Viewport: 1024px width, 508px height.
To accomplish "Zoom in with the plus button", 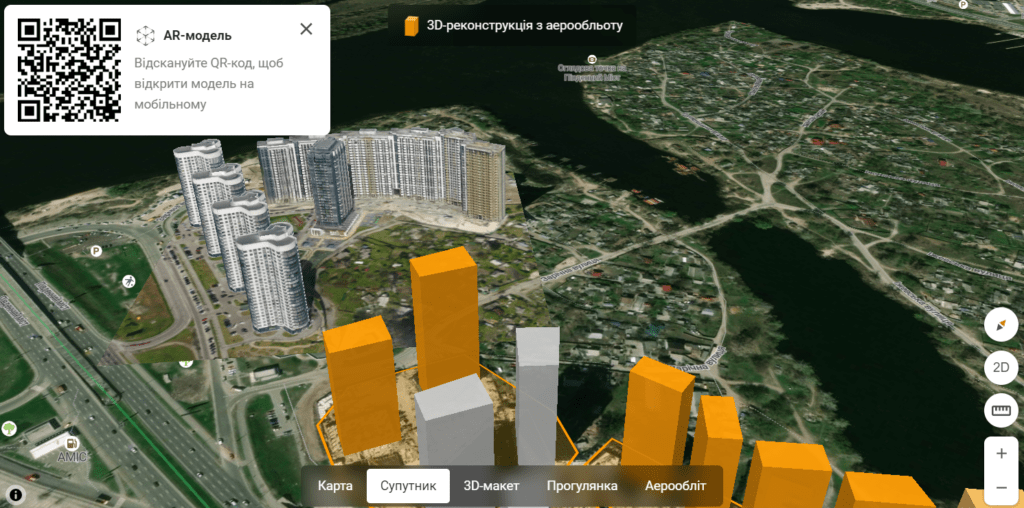I will [x=1001, y=453].
